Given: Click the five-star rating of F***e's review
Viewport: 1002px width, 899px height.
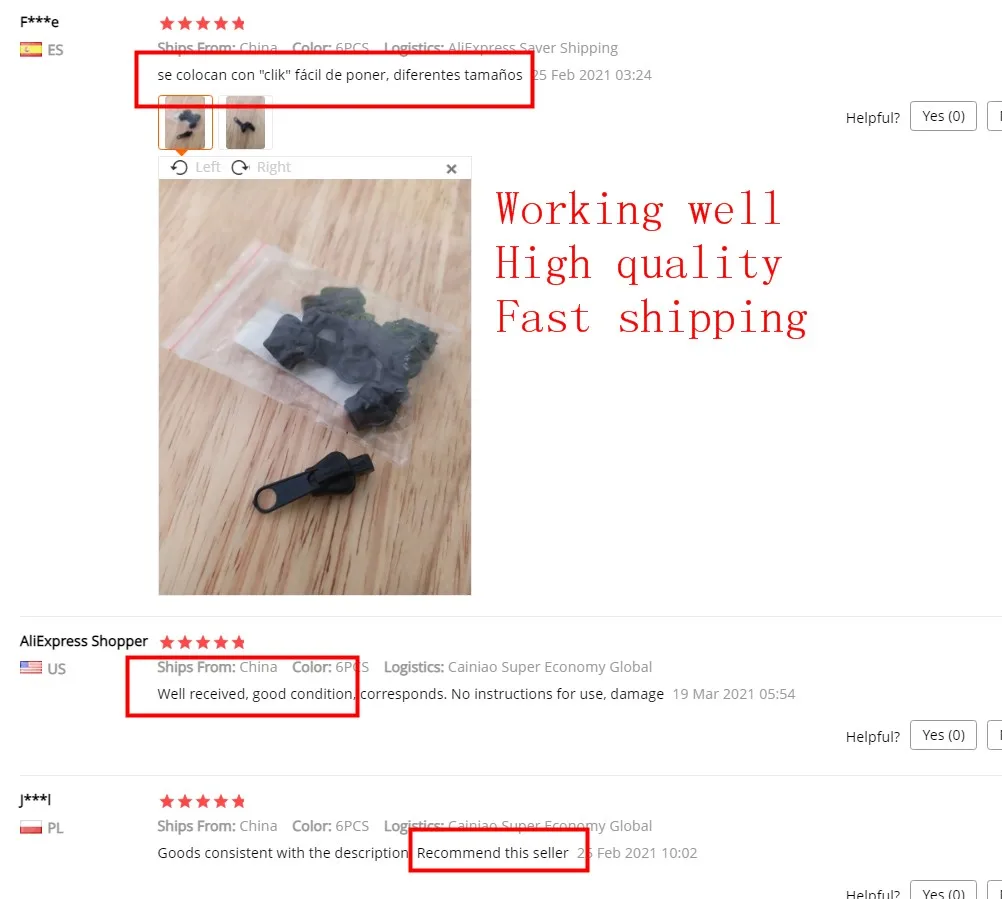Looking at the screenshot, I should click(x=202, y=24).
